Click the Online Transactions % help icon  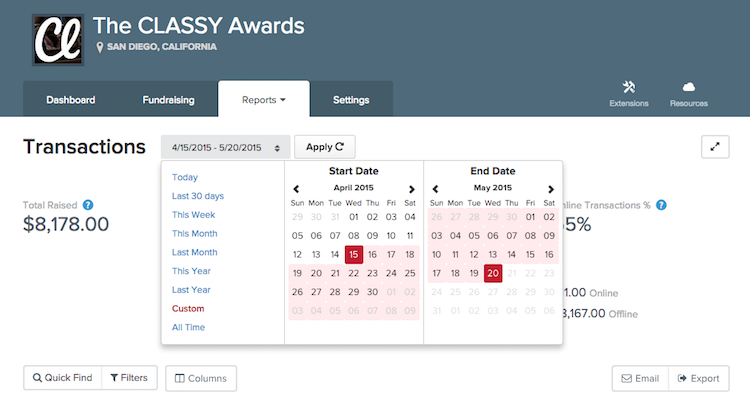point(661,205)
